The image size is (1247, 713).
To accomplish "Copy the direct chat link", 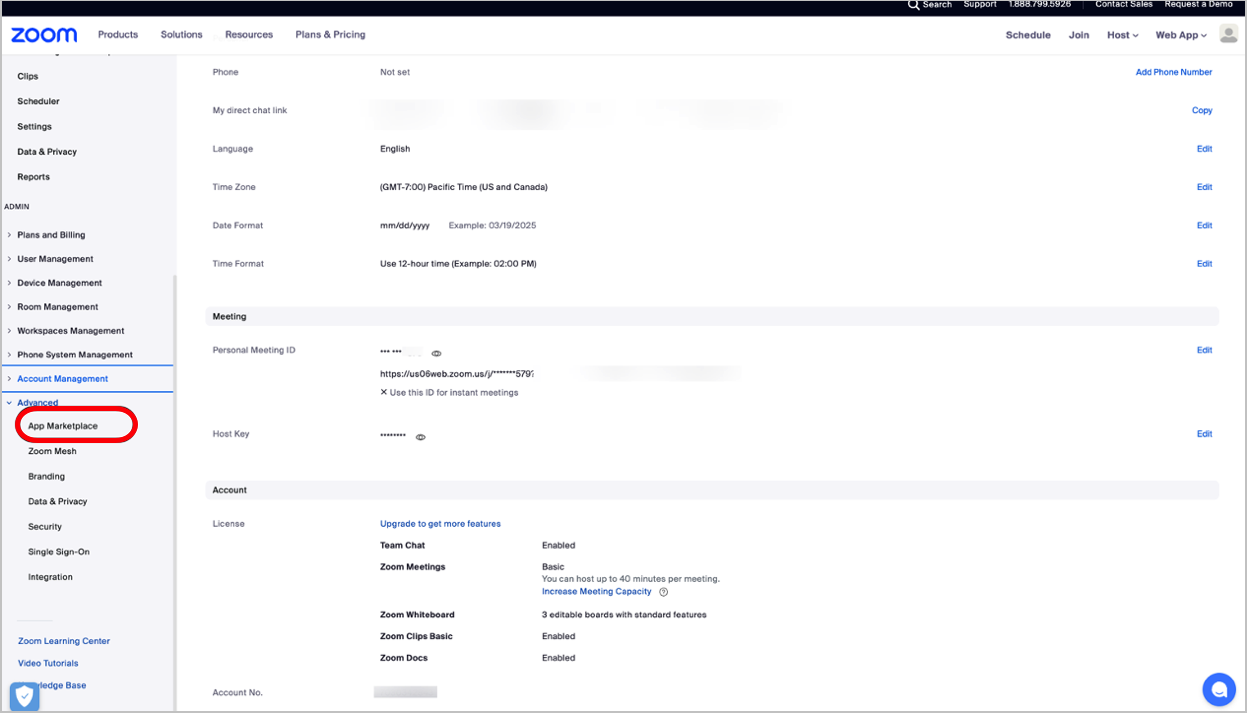I will (x=1202, y=110).
